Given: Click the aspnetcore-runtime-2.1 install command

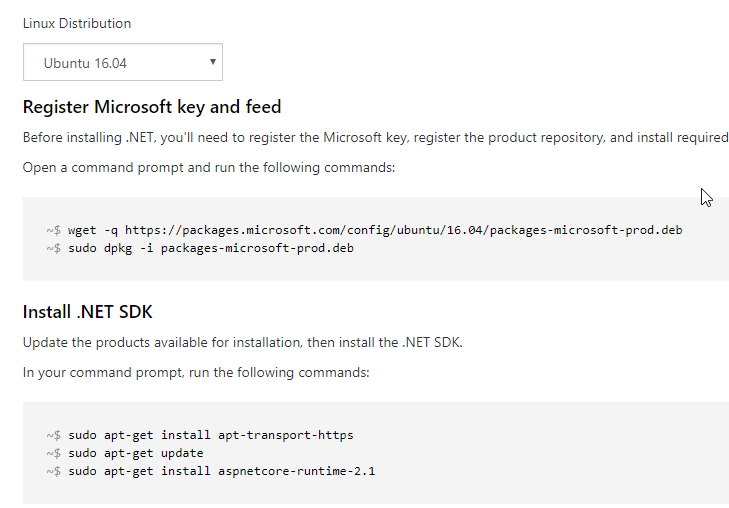Looking at the screenshot, I should coord(221,471).
